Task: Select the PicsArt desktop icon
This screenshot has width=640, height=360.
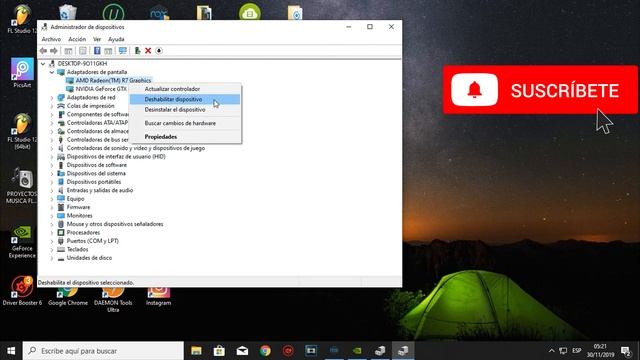Action: (22, 73)
